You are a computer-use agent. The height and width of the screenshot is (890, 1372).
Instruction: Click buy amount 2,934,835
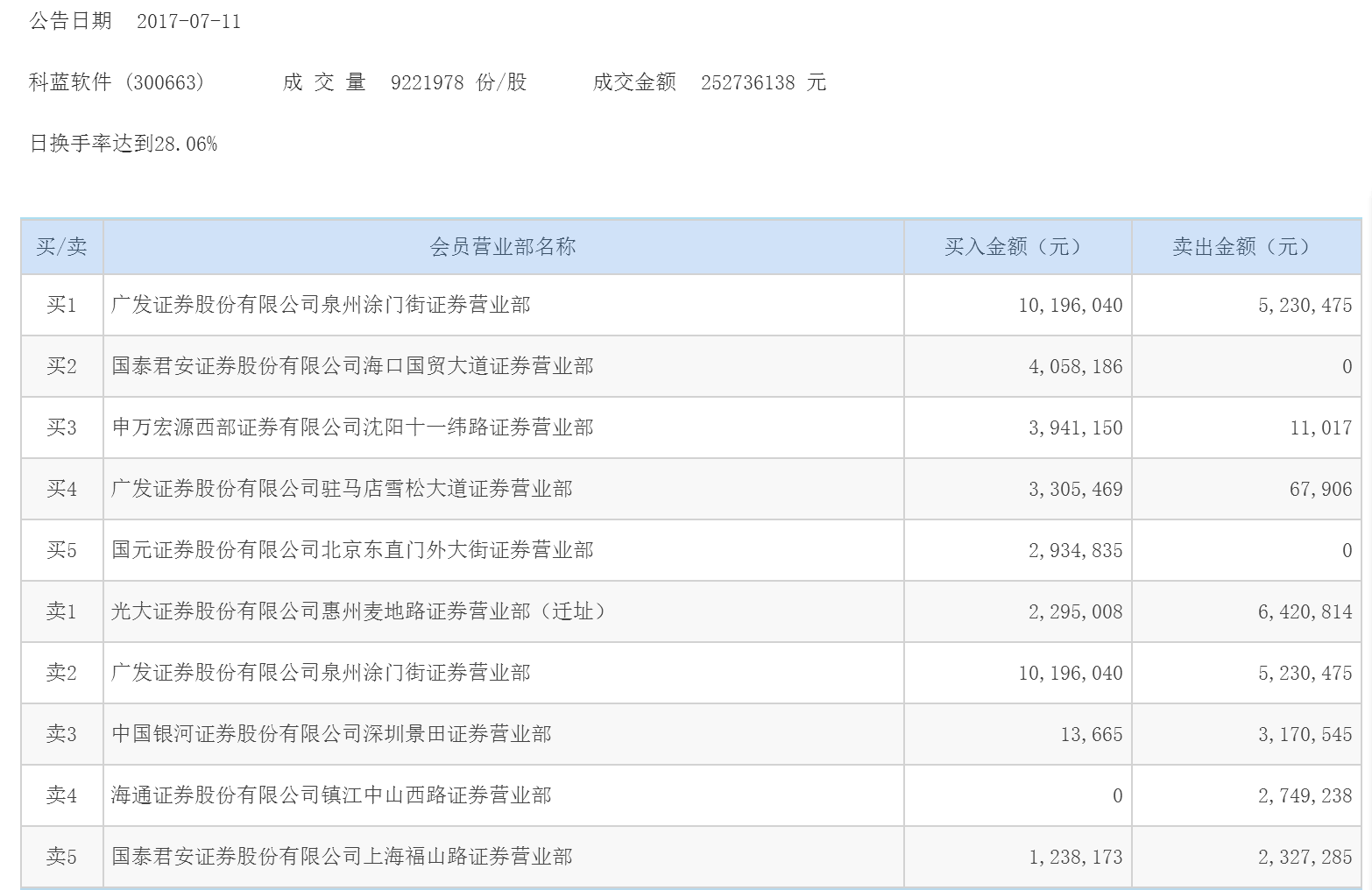pos(1076,551)
